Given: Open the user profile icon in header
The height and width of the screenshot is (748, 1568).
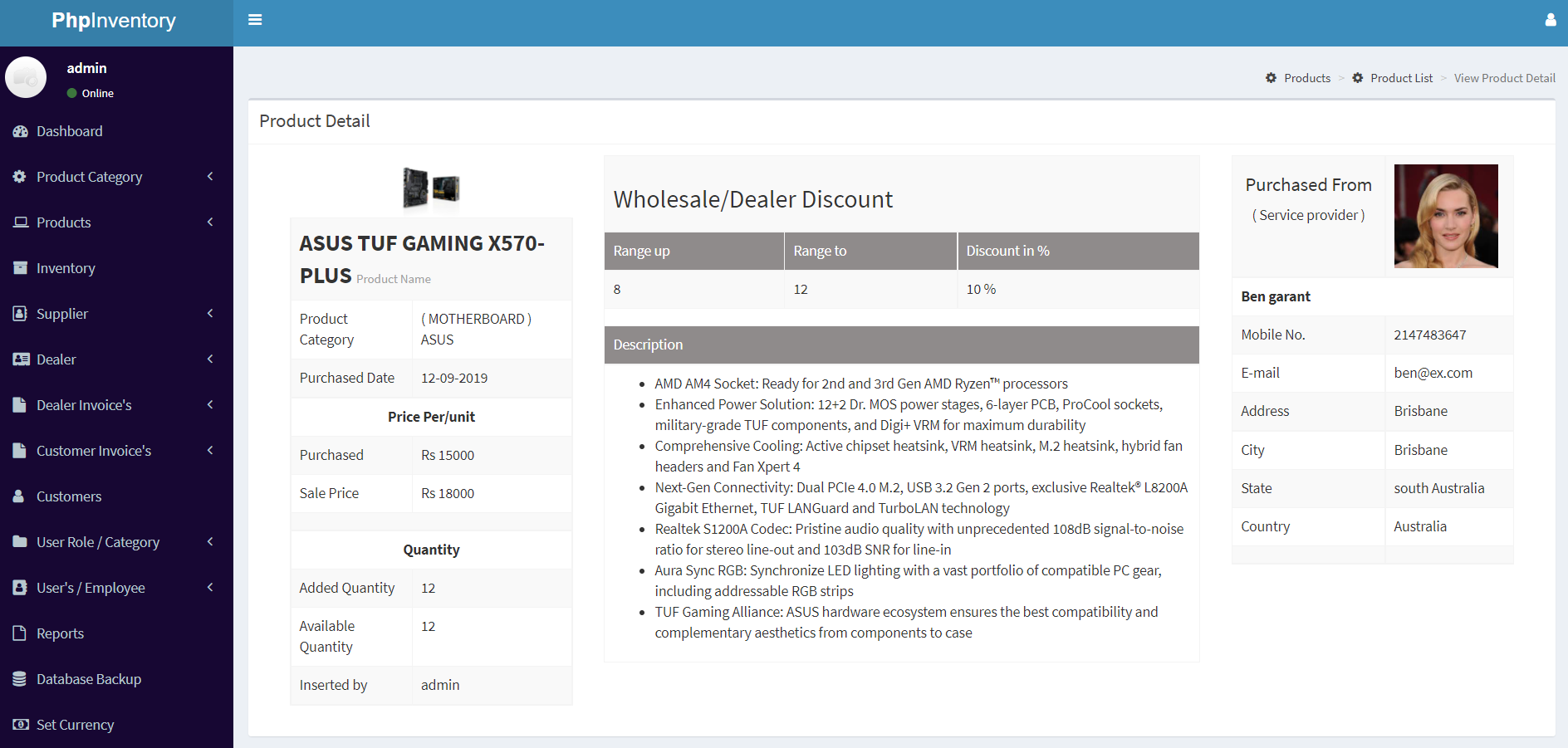Looking at the screenshot, I should (1551, 20).
